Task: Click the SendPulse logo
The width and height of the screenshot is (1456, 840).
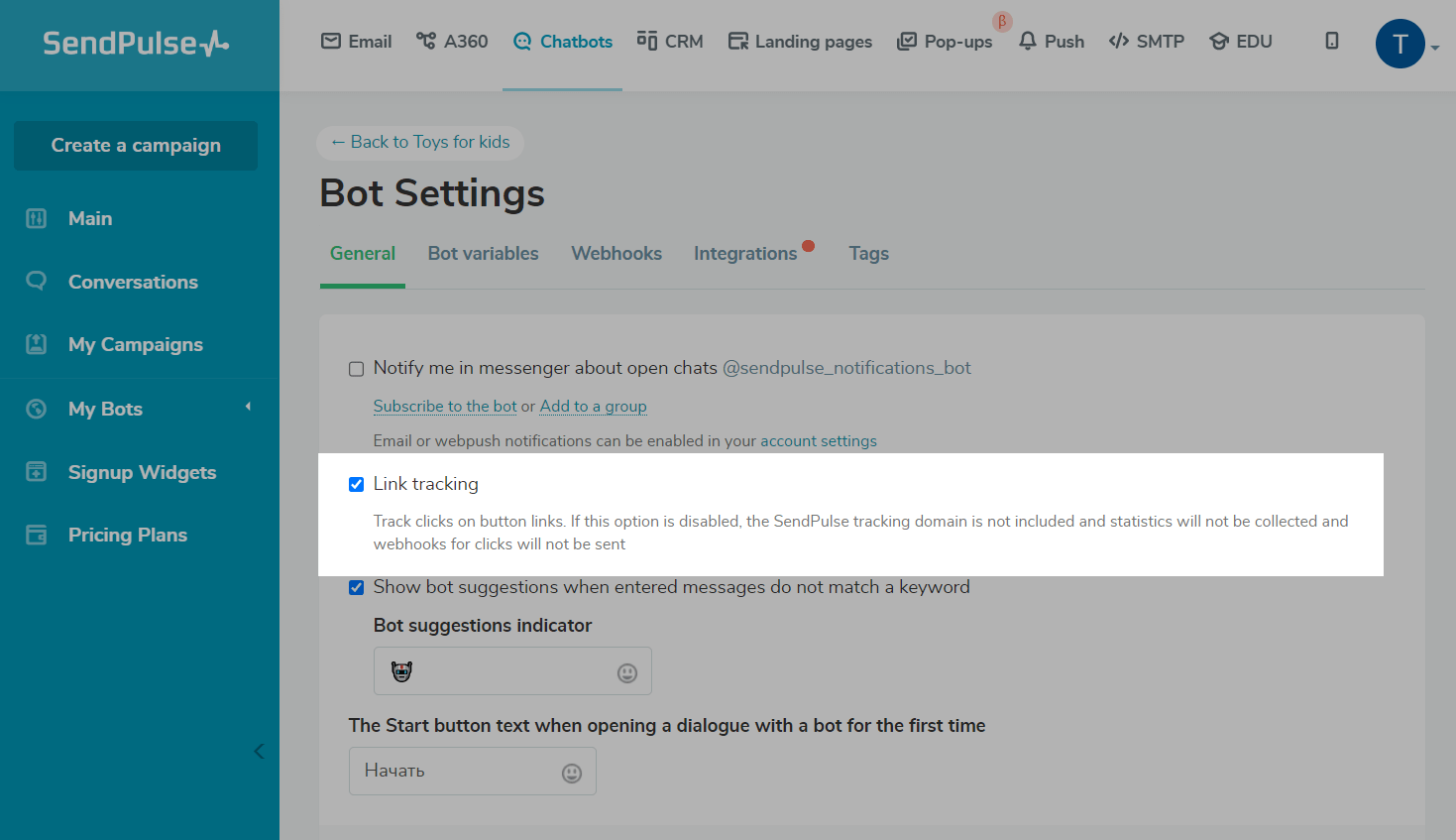Action: click(x=136, y=44)
